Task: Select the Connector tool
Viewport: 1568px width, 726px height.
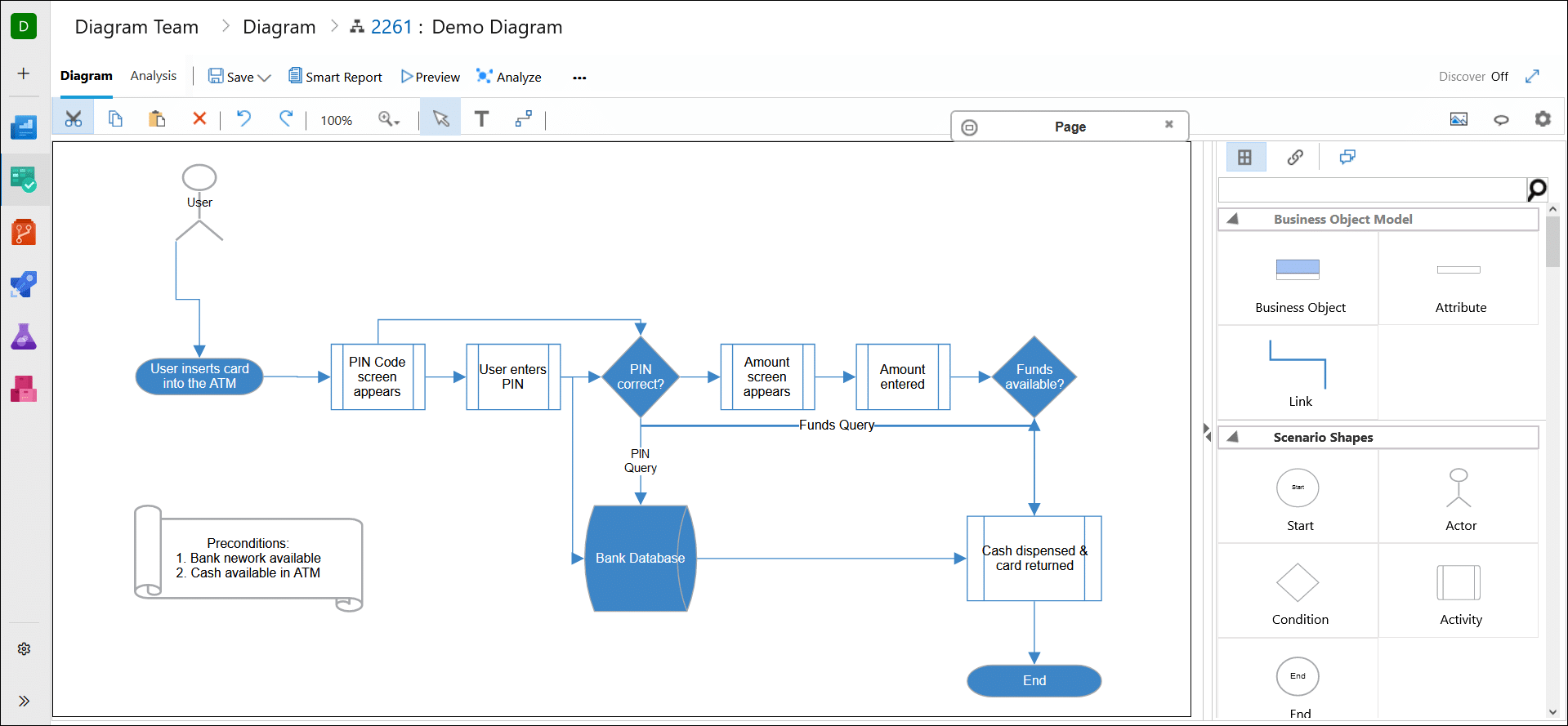Action: pos(523,119)
